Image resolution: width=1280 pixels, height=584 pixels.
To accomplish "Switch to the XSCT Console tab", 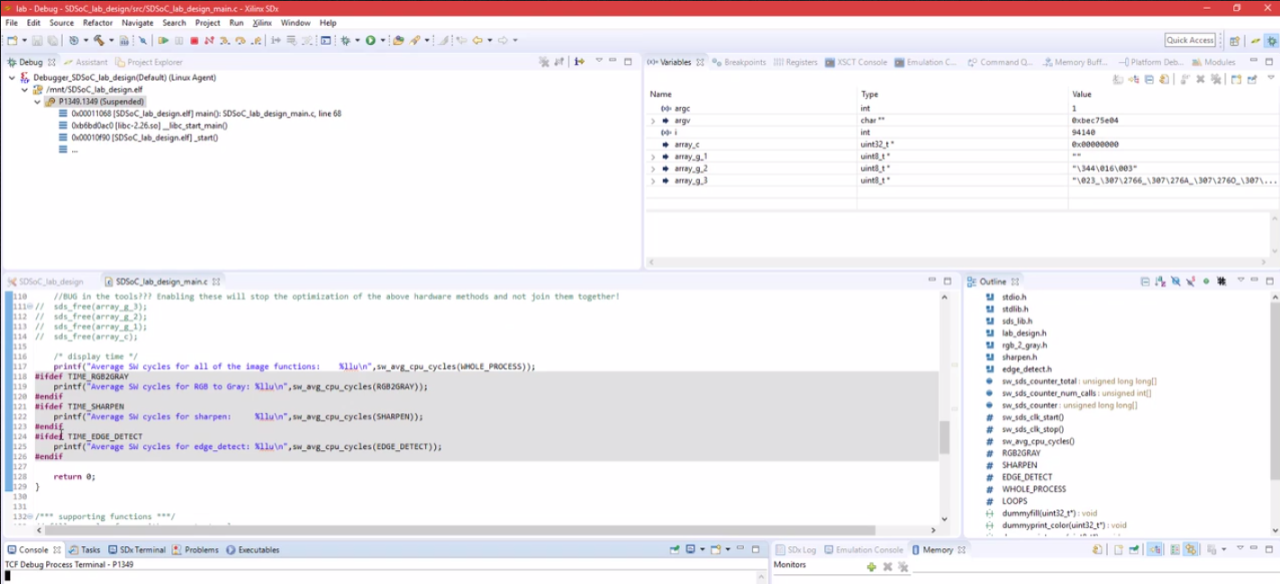I will point(856,62).
